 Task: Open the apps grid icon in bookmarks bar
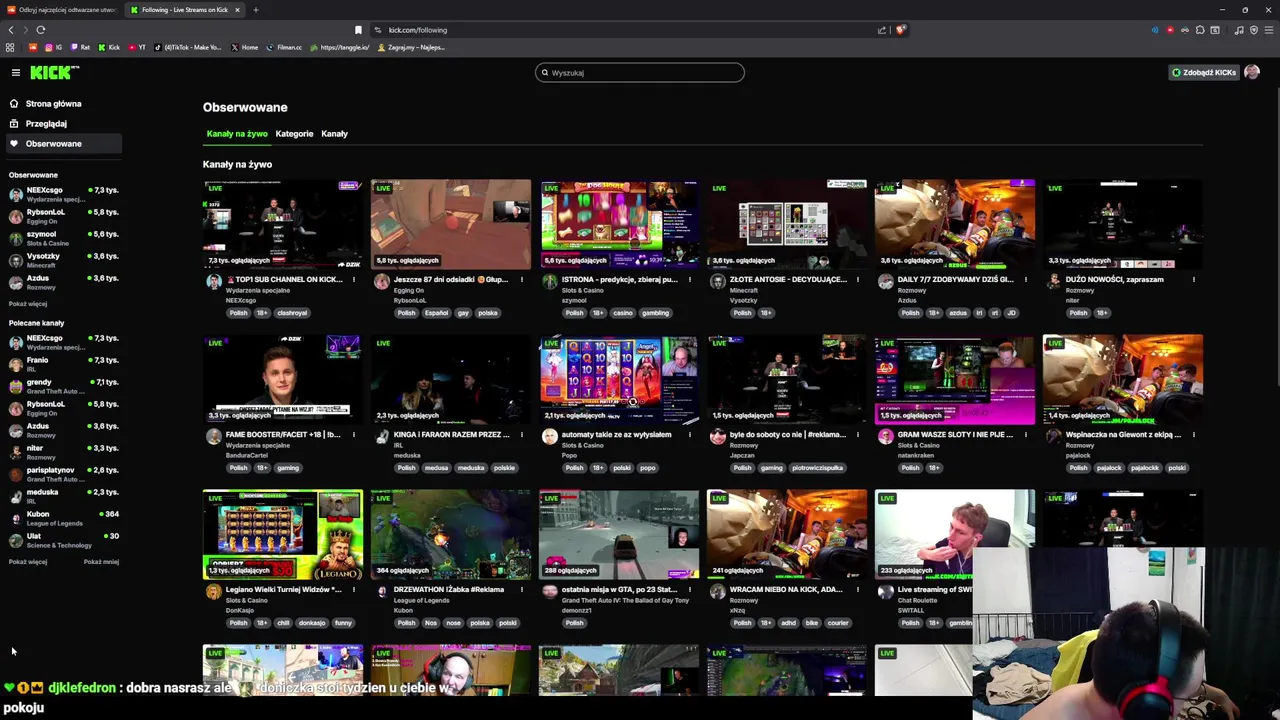coord(10,47)
